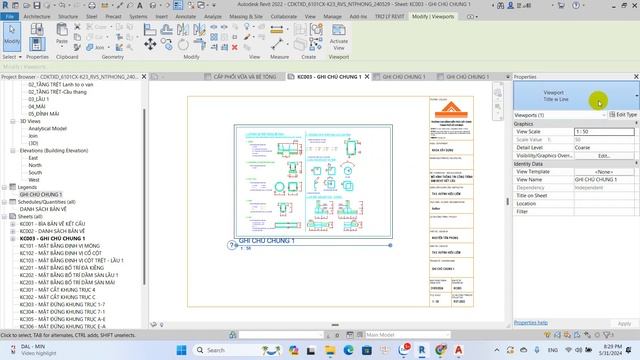This screenshot has width=640, height=360.
Task: Select the Rotate tool
Action: (183, 44)
